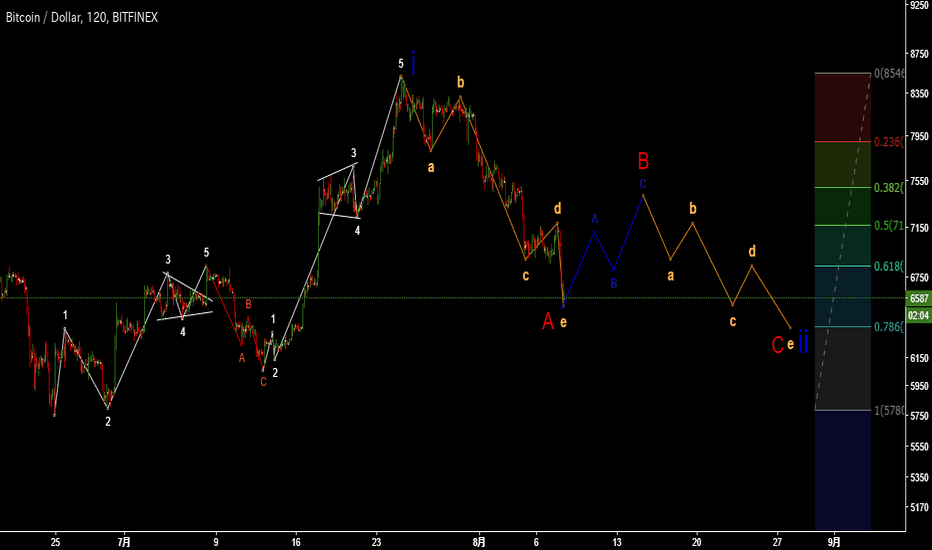Select the 7月 month label on time axis
The height and width of the screenshot is (550, 932).
click(x=124, y=542)
